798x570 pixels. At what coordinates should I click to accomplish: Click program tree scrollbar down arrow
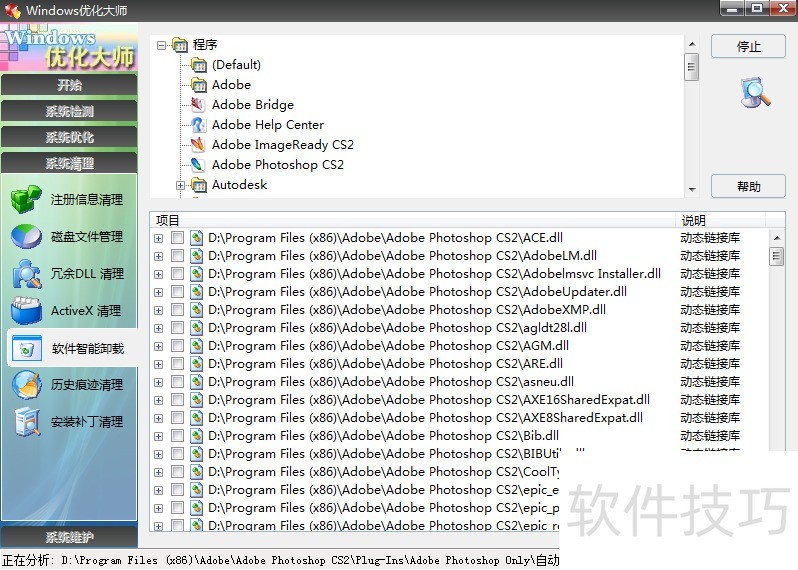pos(692,189)
